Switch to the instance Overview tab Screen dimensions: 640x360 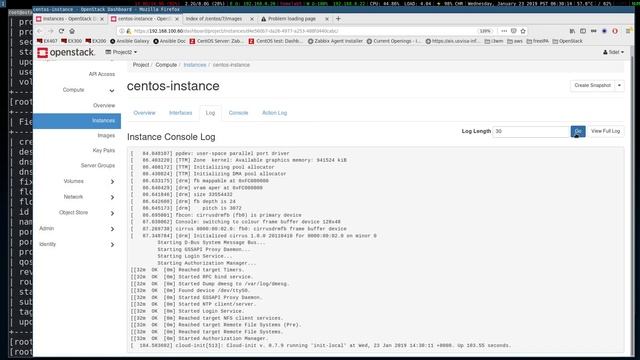(144, 113)
